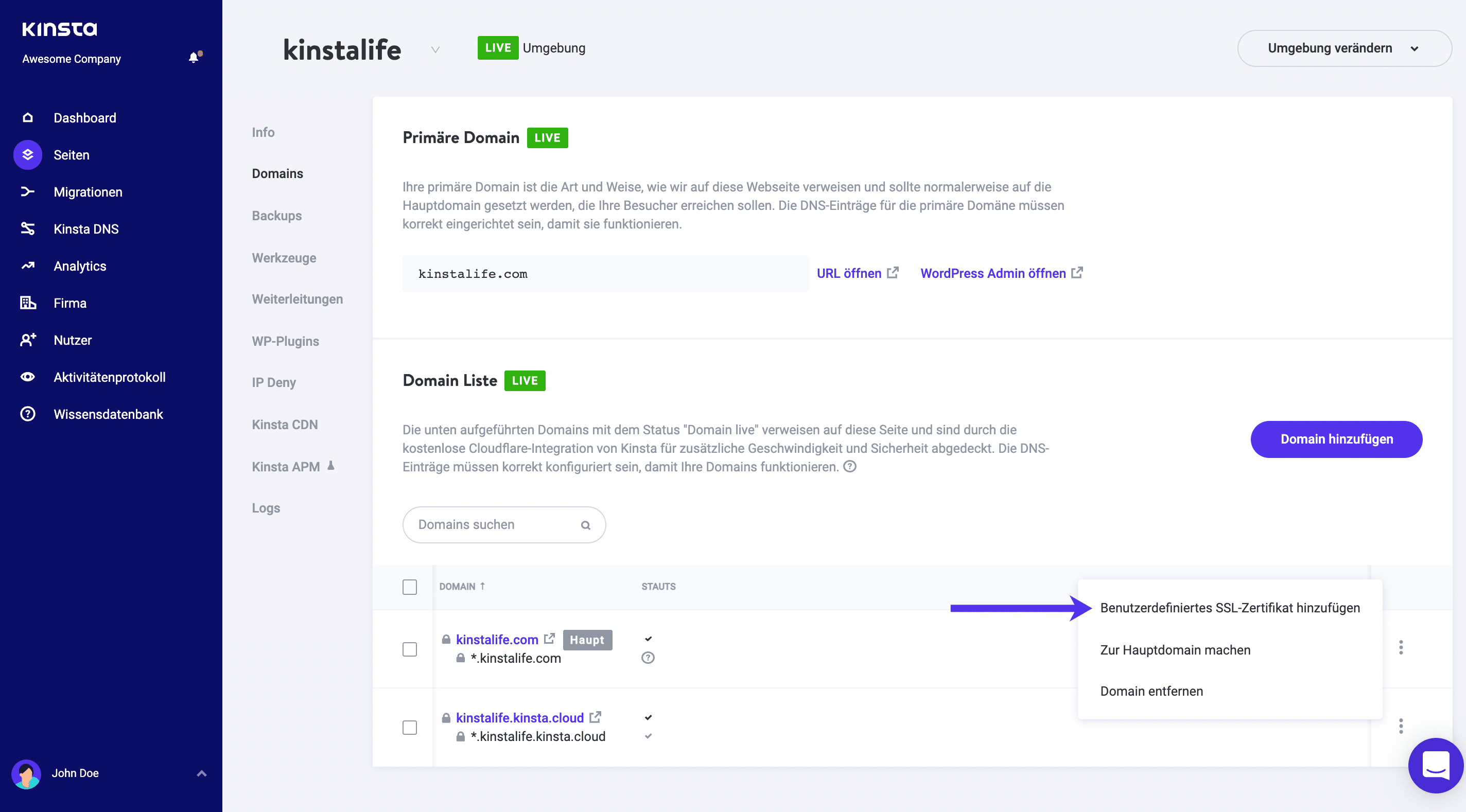1466x812 pixels.
Task: Select Benutzerdefiniertes SSL-Zertifikat hinzufügen menu entry
Action: coord(1229,608)
